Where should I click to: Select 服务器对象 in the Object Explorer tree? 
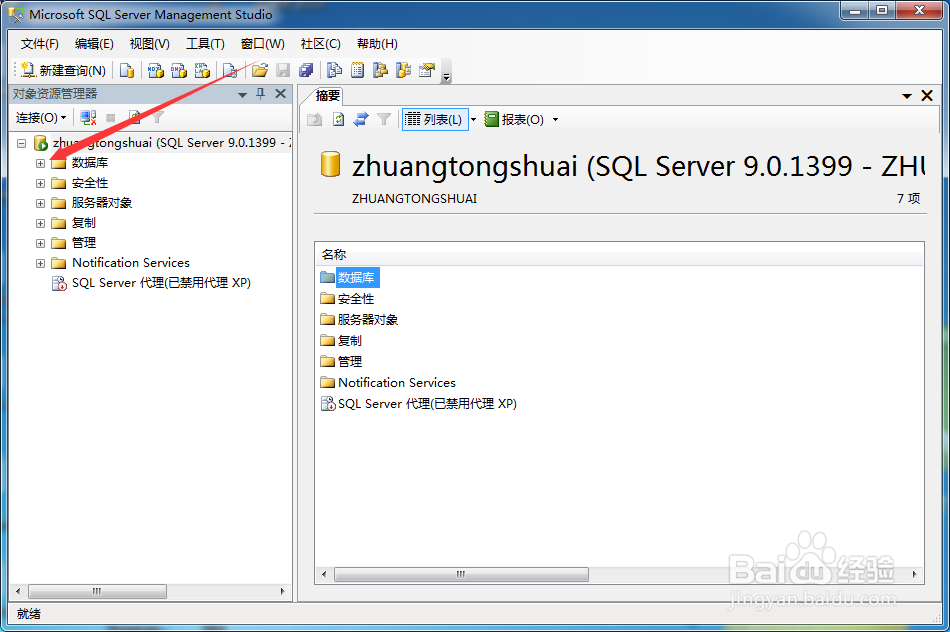coord(102,203)
